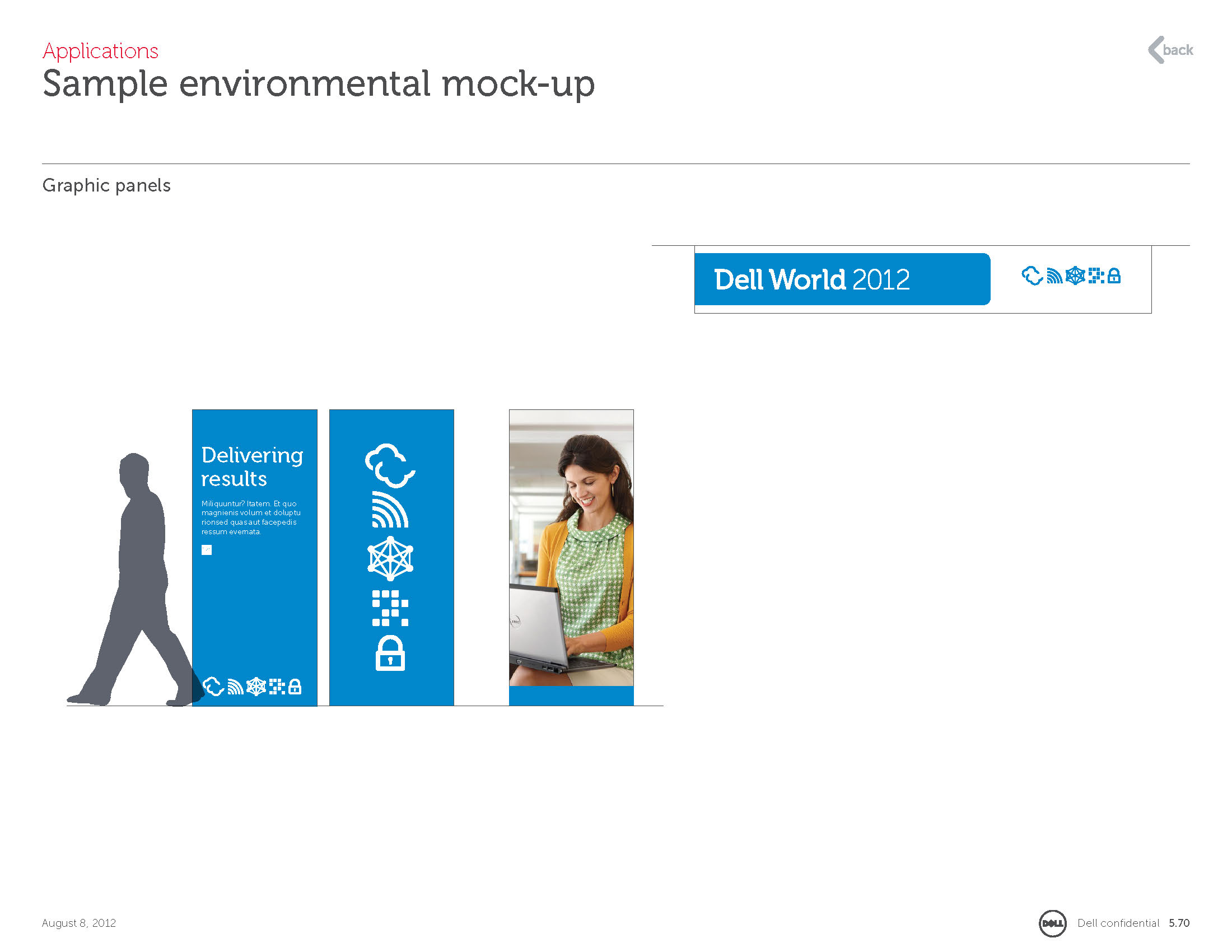Click the Applications section link
The image size is (1232, 952).
point(100,52)
